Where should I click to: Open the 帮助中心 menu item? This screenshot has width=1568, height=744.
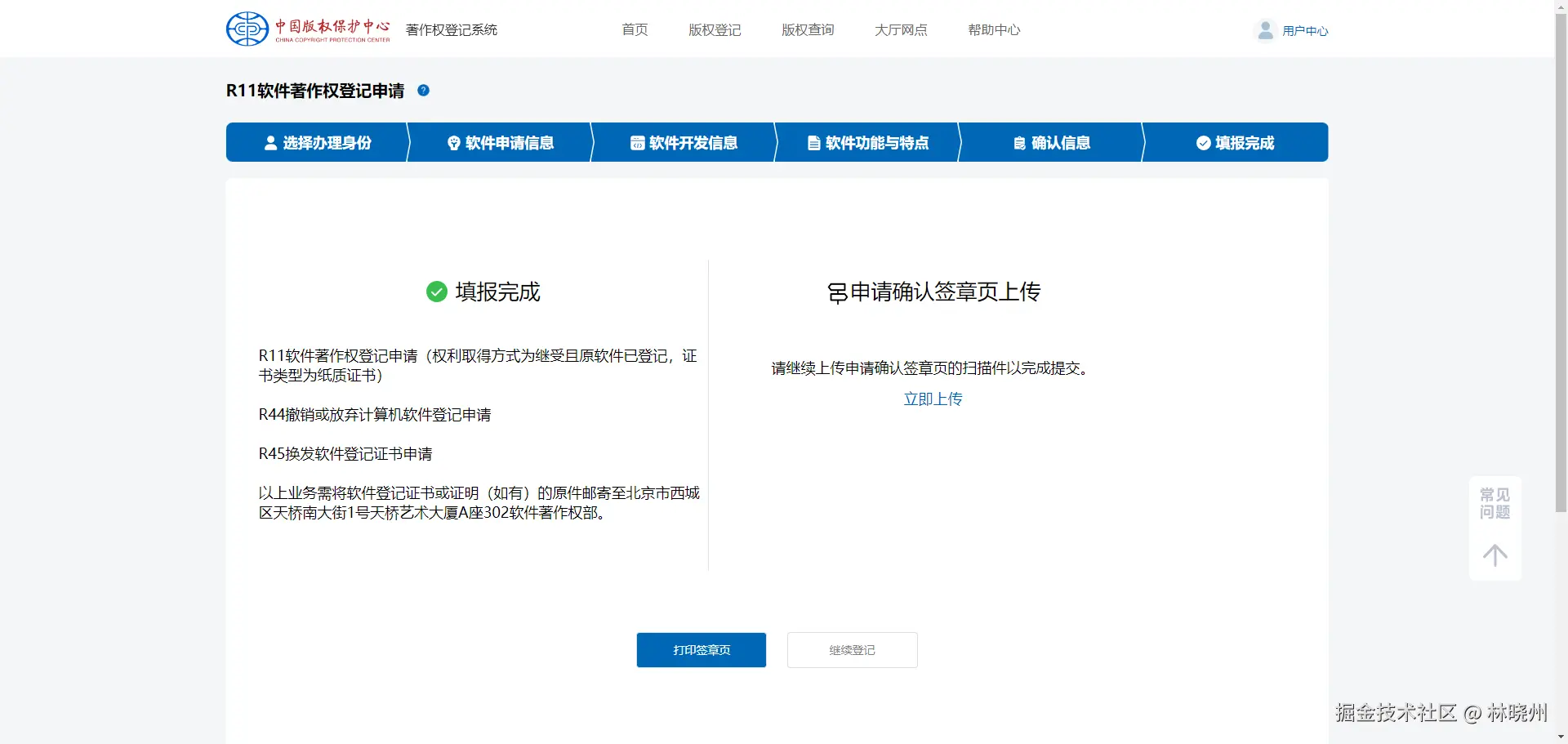tap(994, 30)
